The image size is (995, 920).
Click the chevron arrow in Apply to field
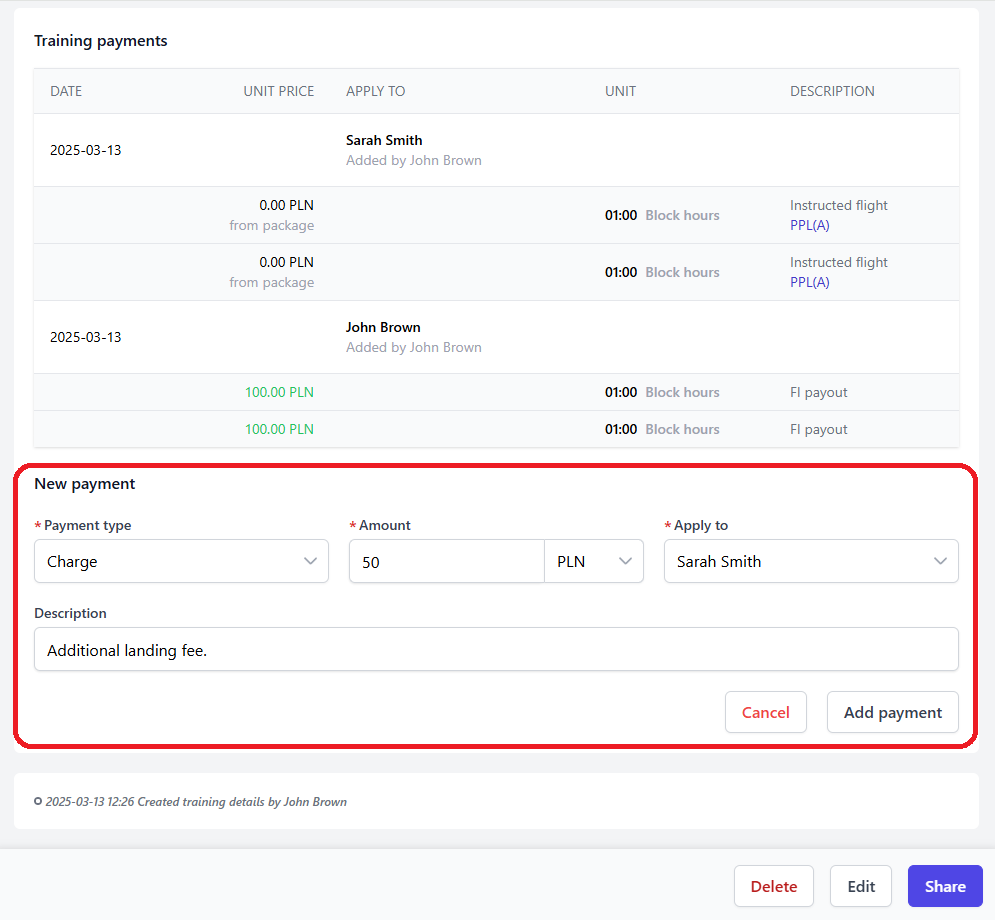(x=940, y=561)
